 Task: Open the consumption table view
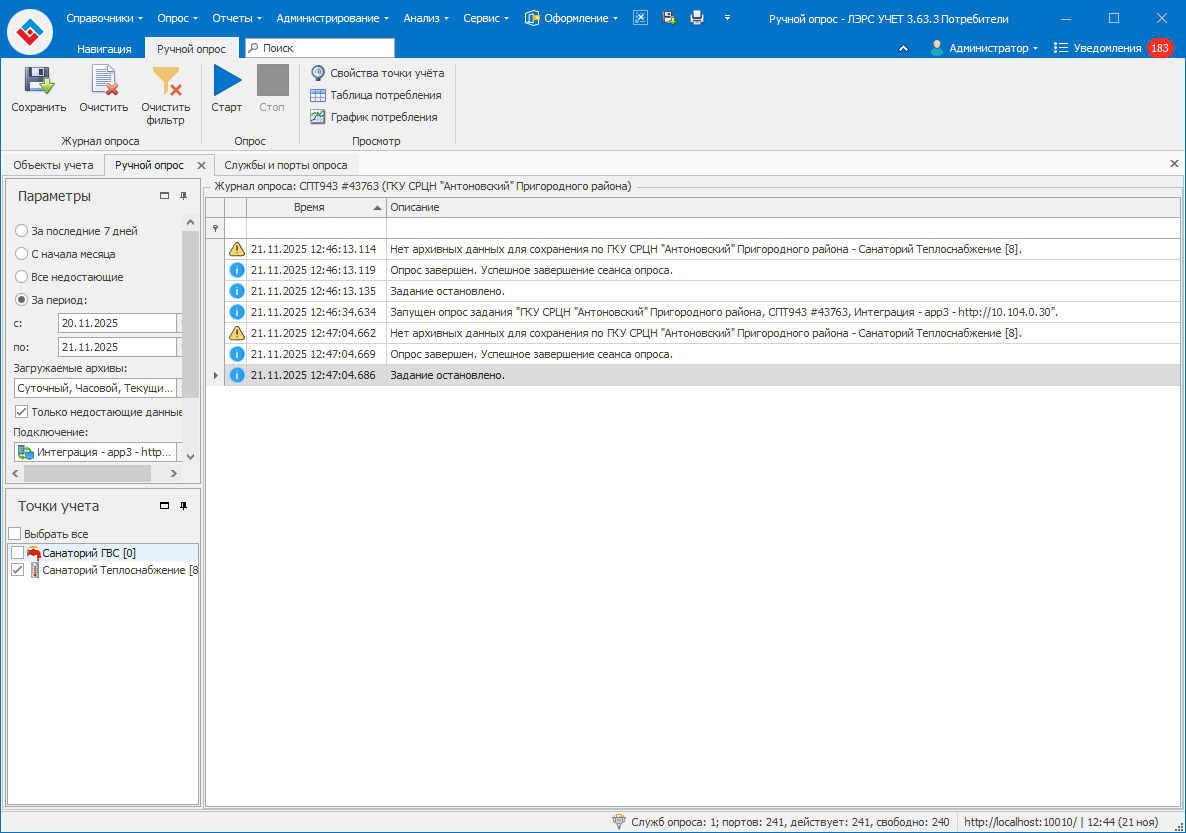tap(375, 95)
